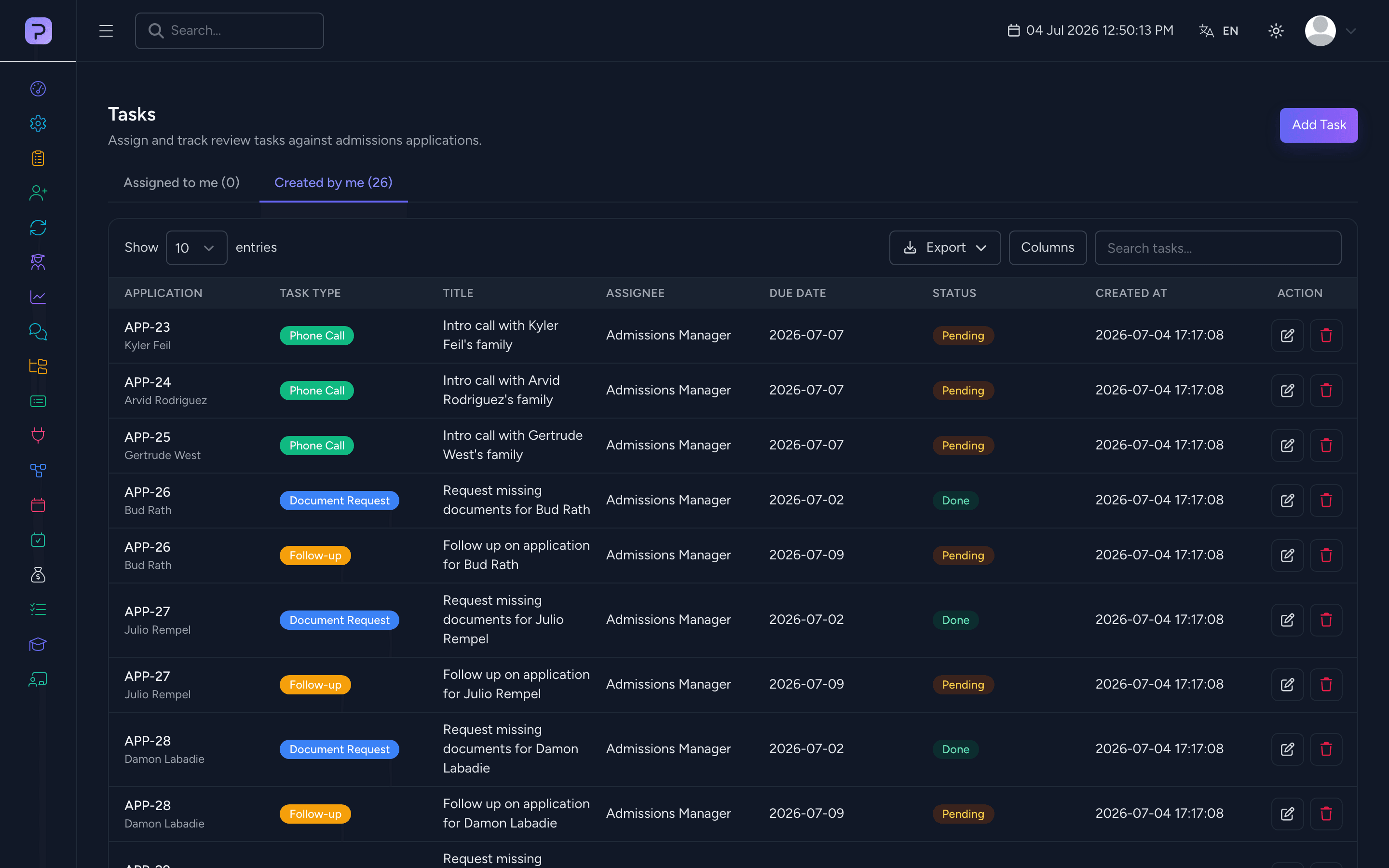Click the Add Task button
1389x868 pixels.
click(1319, 125)
